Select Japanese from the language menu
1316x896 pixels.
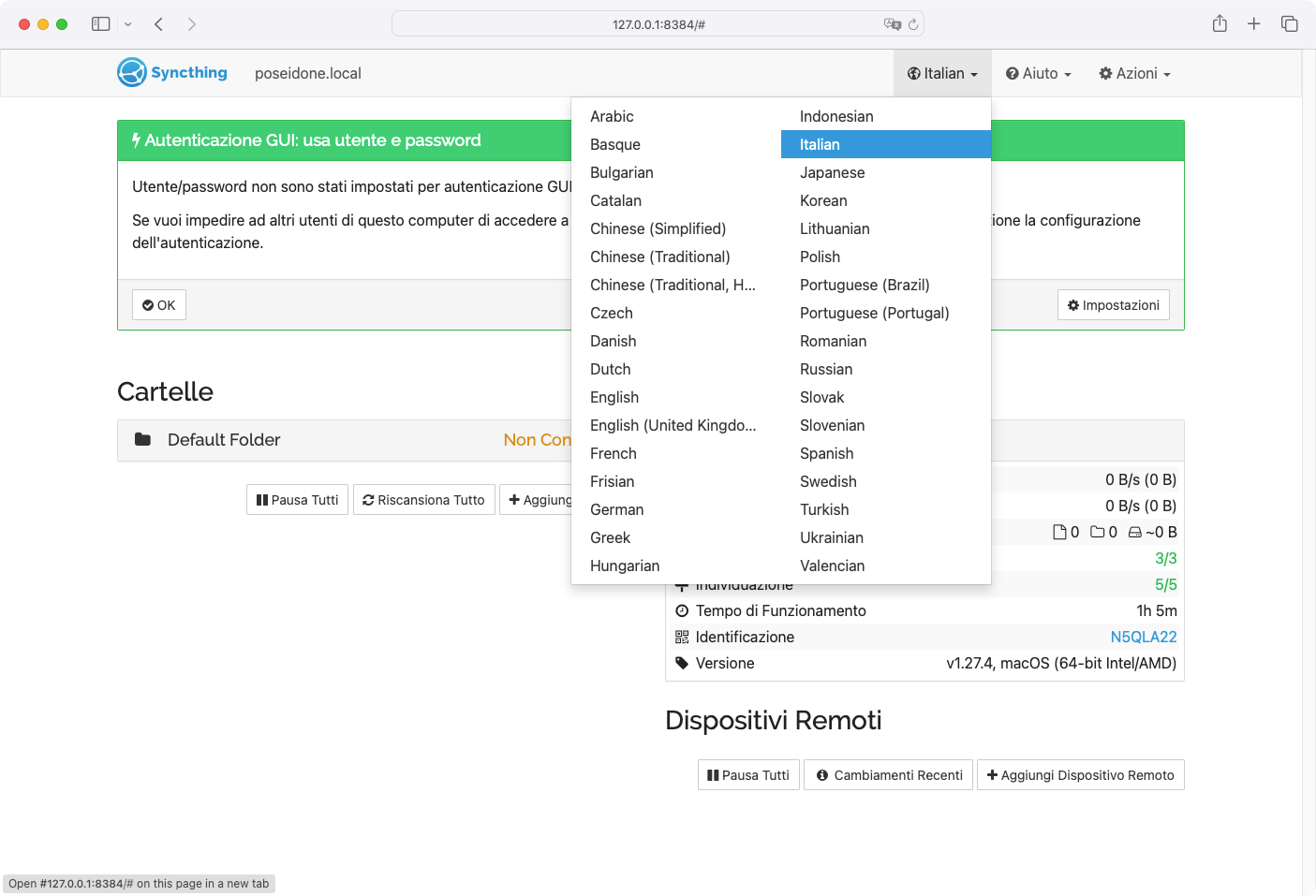click(x=832, y=172)
